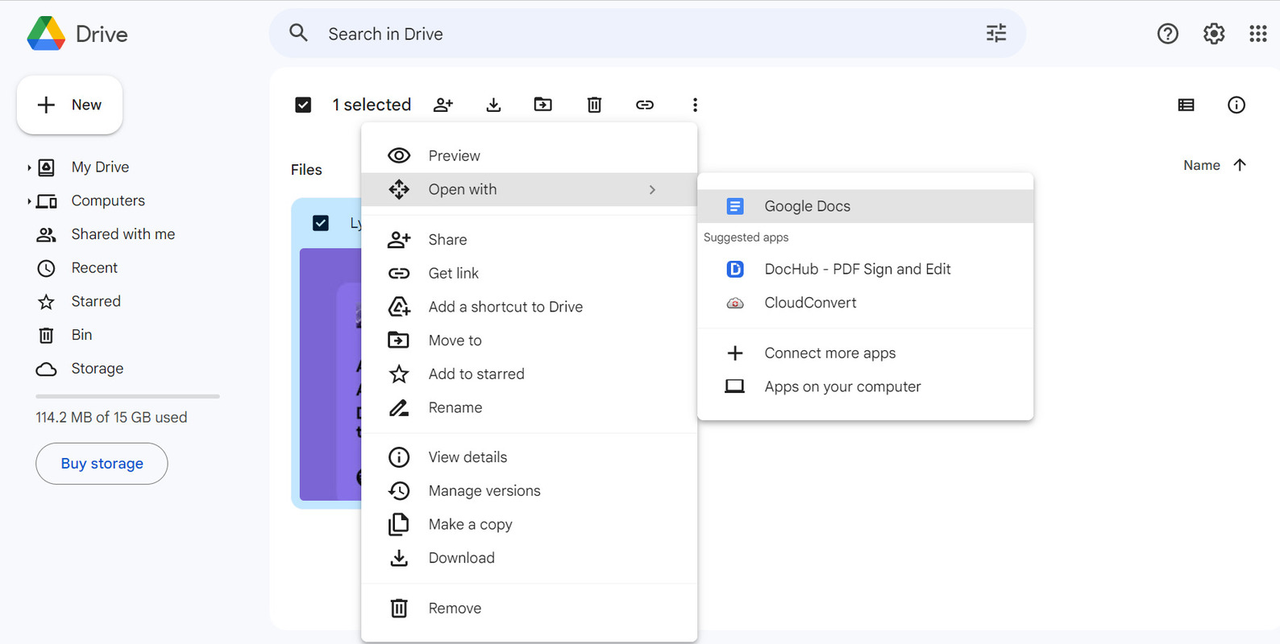The image size is (1280, 644).
Task: Select Connect more apps option
Action: point(865,353)
